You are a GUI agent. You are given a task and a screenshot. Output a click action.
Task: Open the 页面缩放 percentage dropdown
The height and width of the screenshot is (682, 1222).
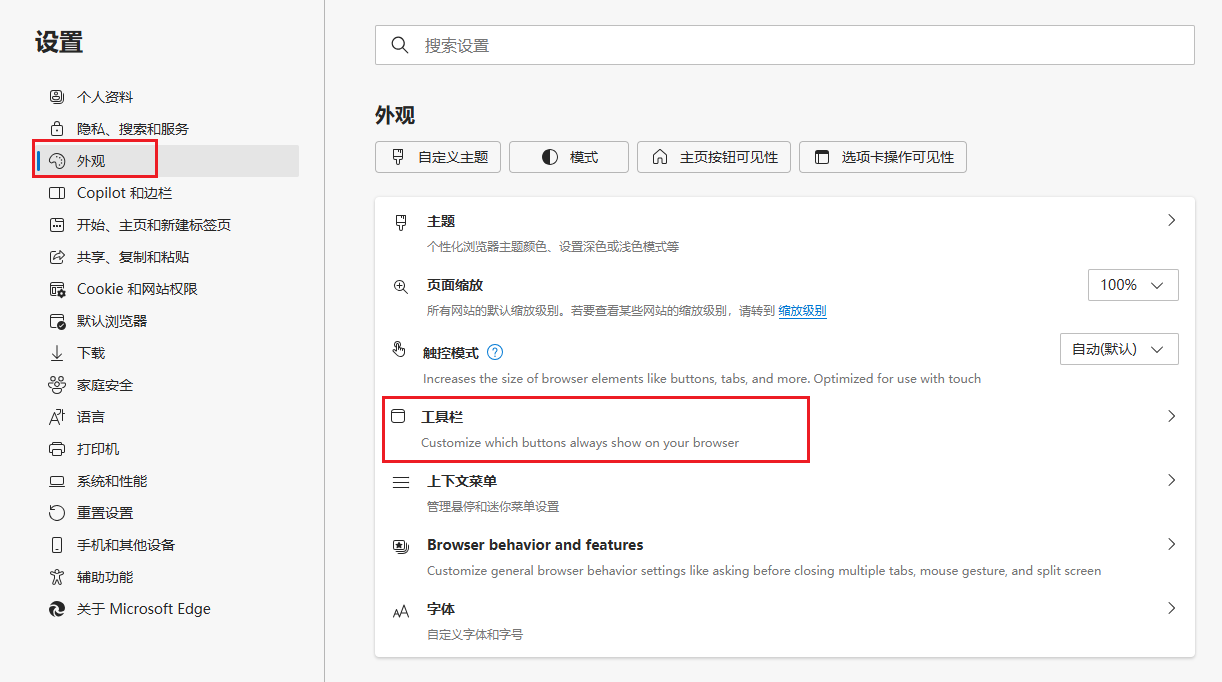tap(1133, 284)
